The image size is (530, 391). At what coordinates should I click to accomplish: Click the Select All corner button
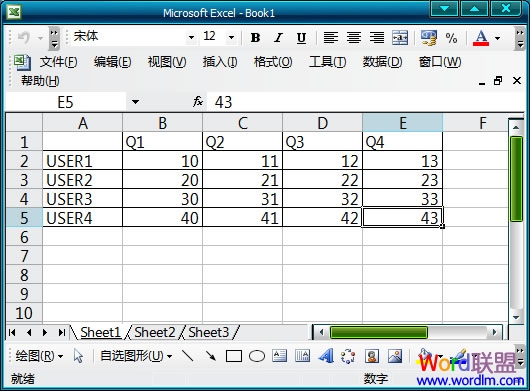tap(24, 122)
